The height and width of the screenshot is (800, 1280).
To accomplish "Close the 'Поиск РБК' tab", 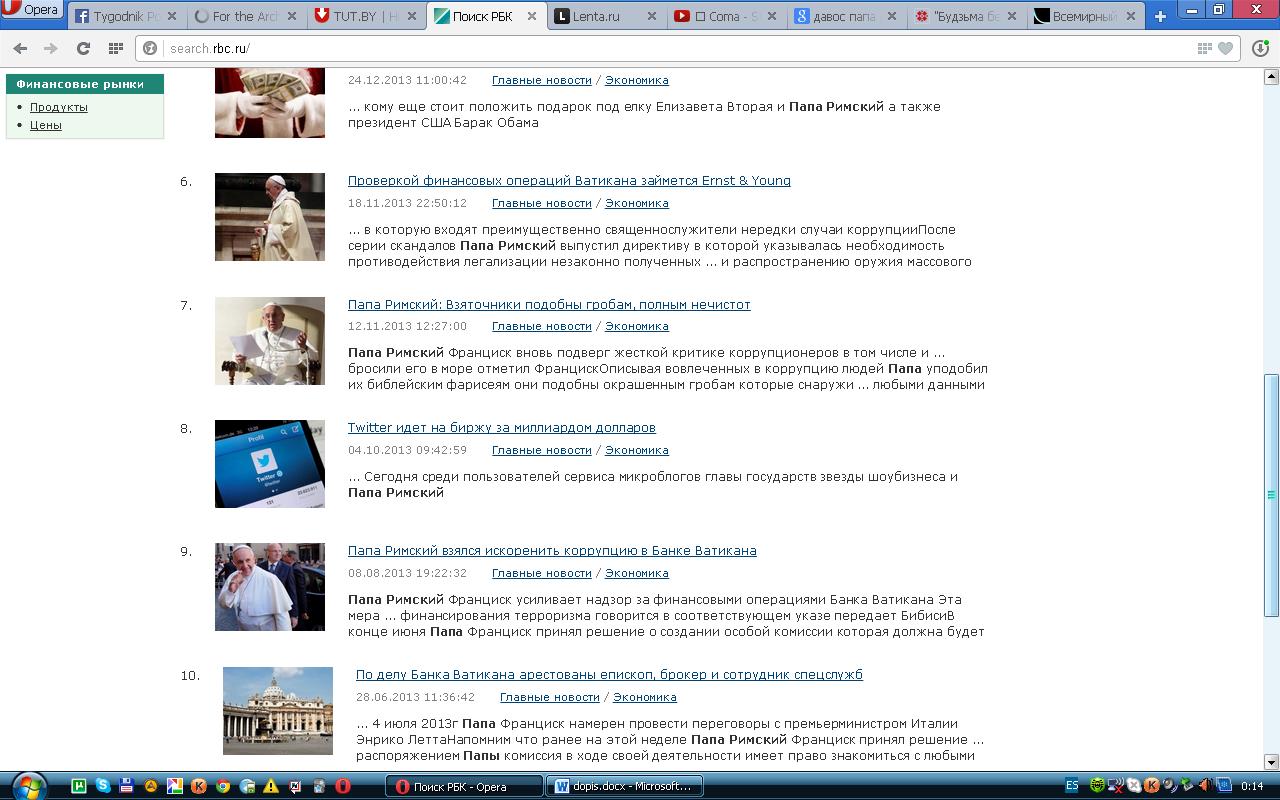I will (530, 16).
